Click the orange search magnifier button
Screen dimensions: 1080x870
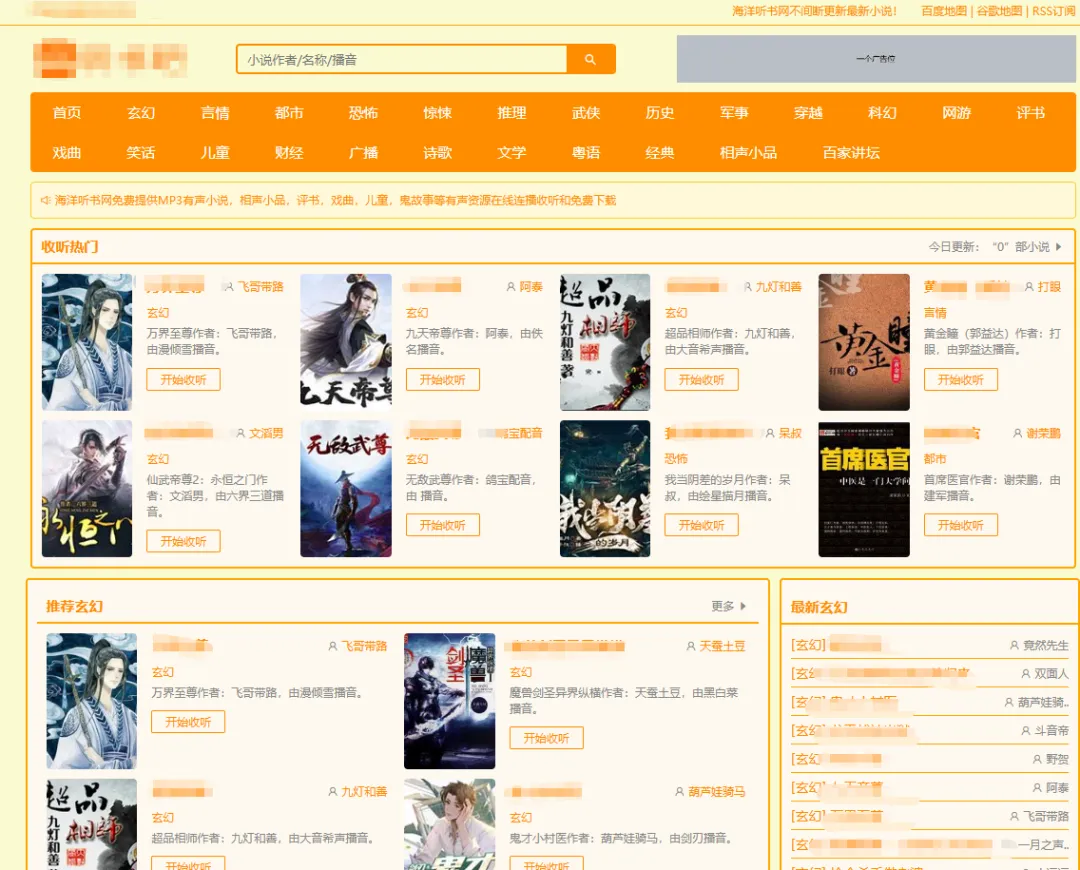pyautogui.click(x=590, y=60)
